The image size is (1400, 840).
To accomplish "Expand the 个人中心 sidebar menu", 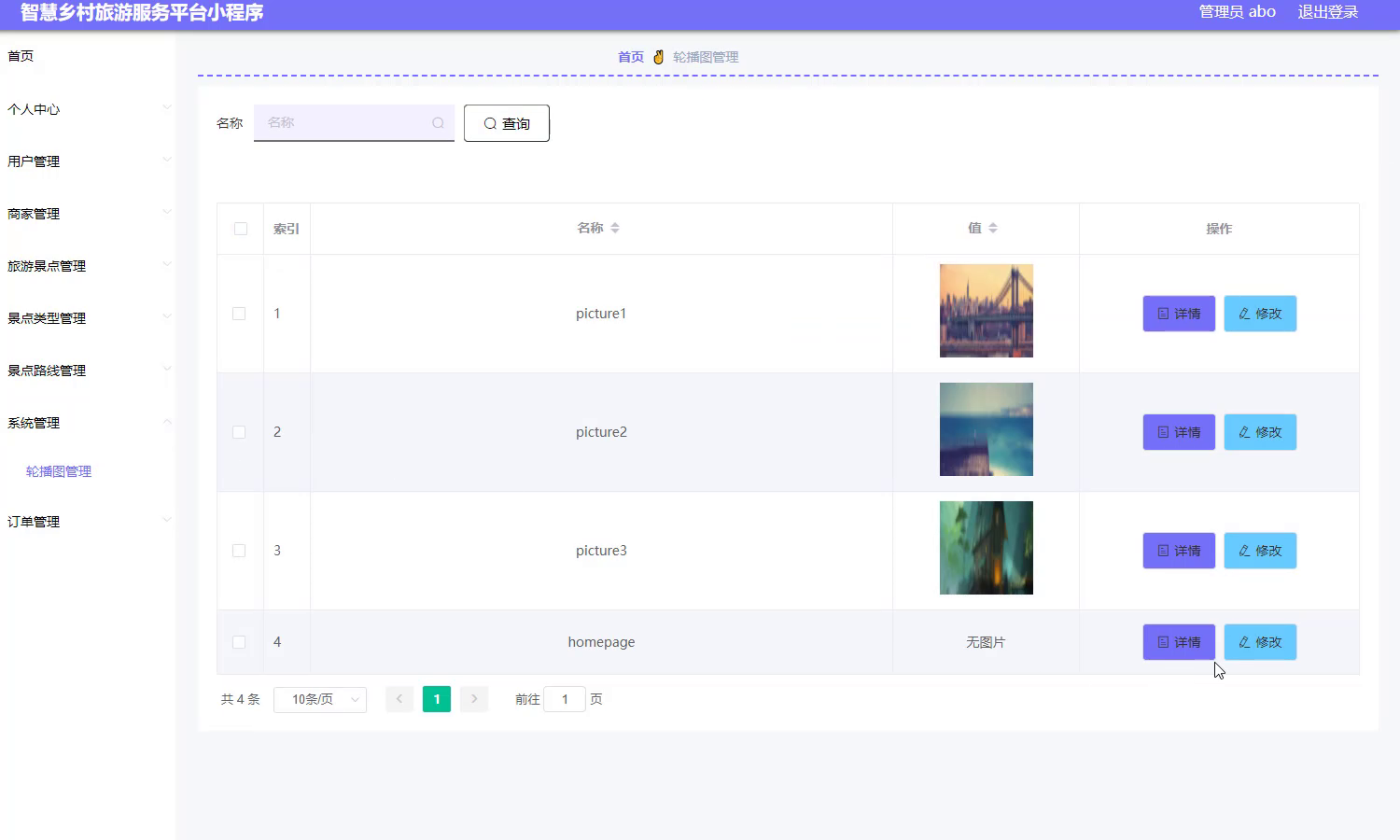I will click(x=88, y=109).
